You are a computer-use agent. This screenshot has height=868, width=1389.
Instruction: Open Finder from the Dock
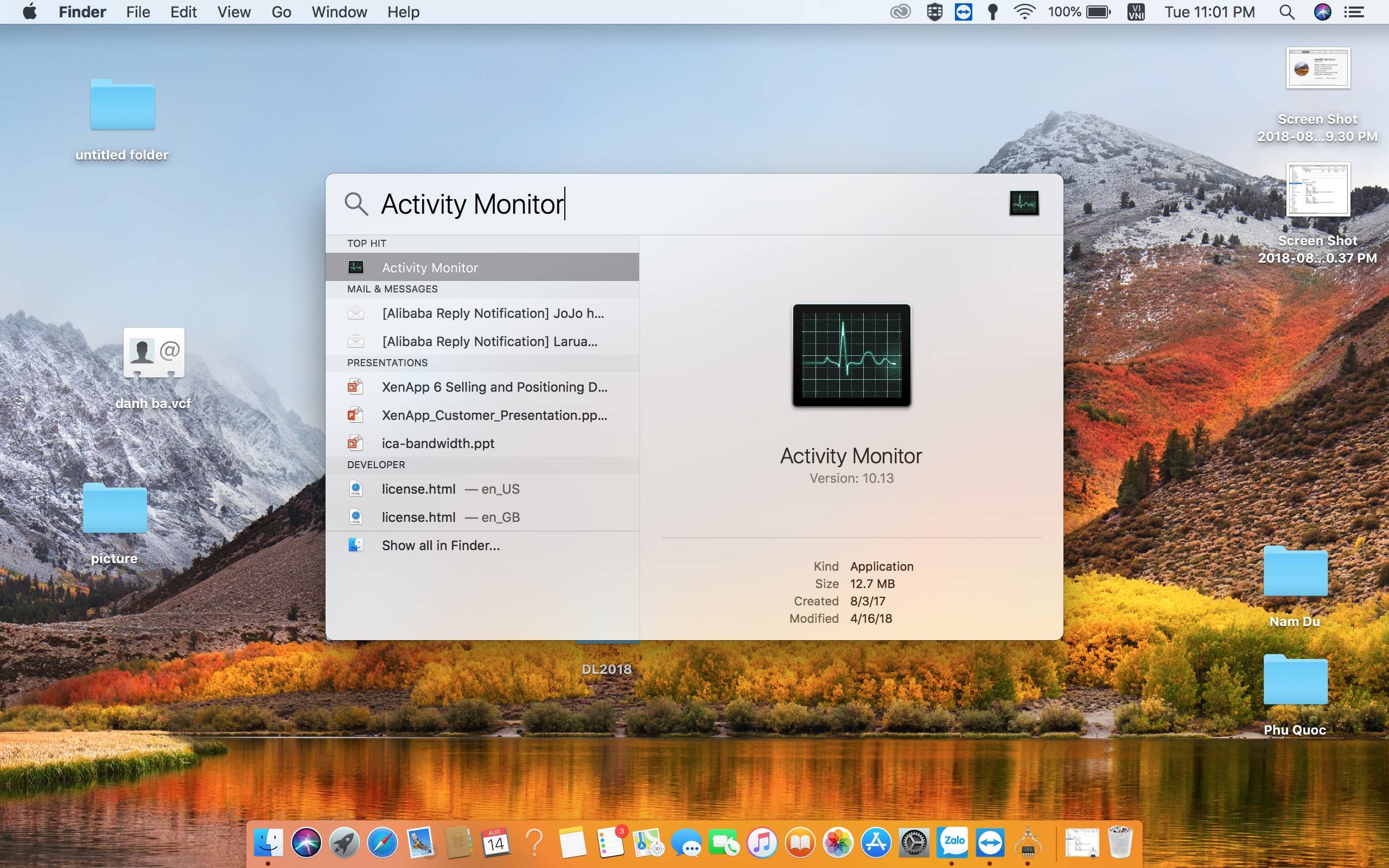click(x=268, y=842)
